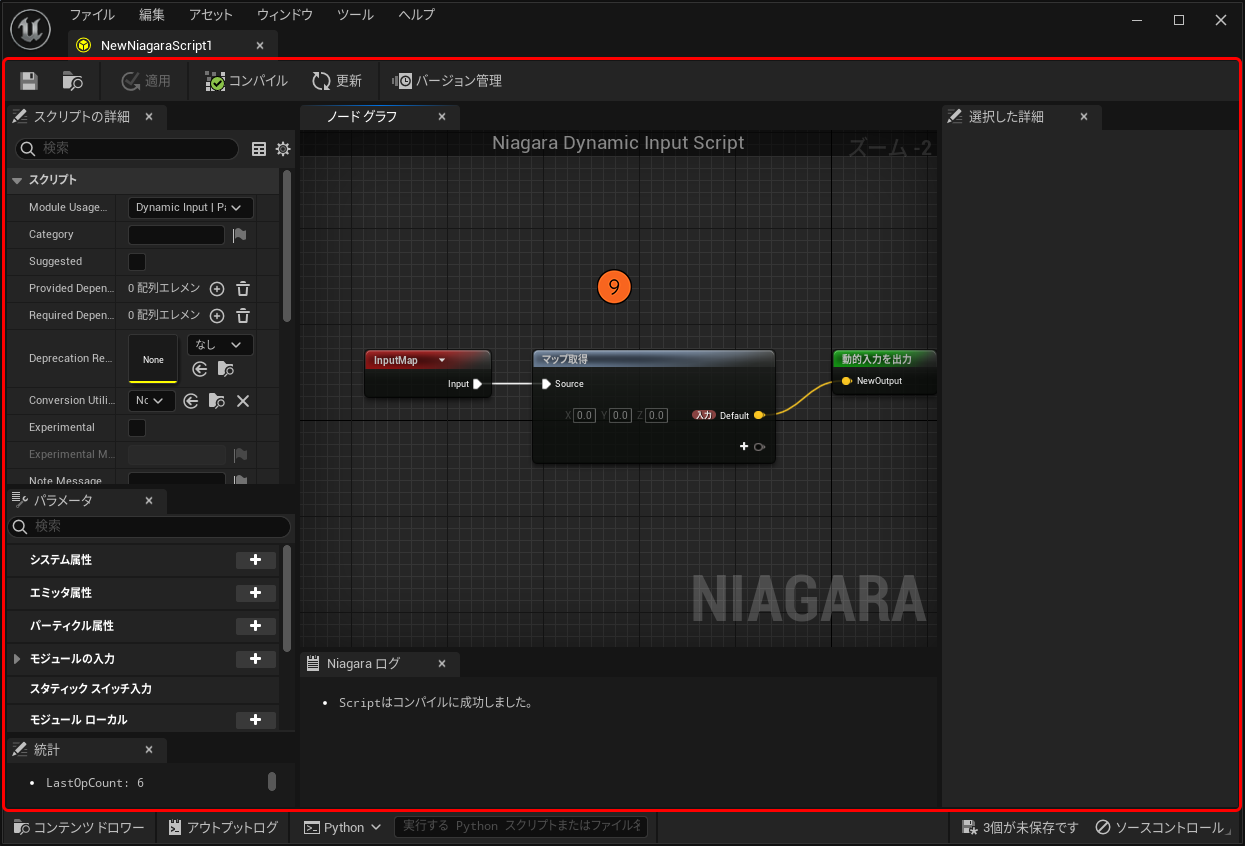1245x846 pixels.
Task: Click the 更新 (Refresh) toolbar button
Action: tap(337, 81)
